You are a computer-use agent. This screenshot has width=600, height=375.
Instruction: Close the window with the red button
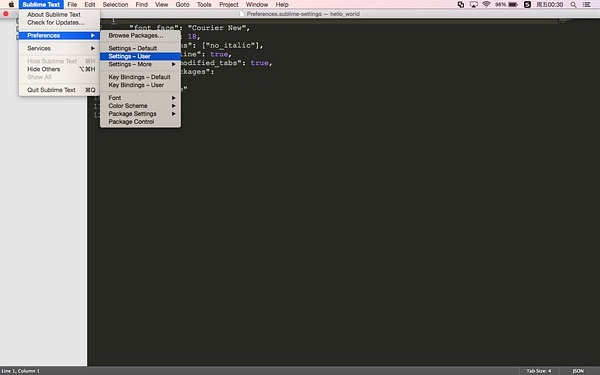coord(6,14)
